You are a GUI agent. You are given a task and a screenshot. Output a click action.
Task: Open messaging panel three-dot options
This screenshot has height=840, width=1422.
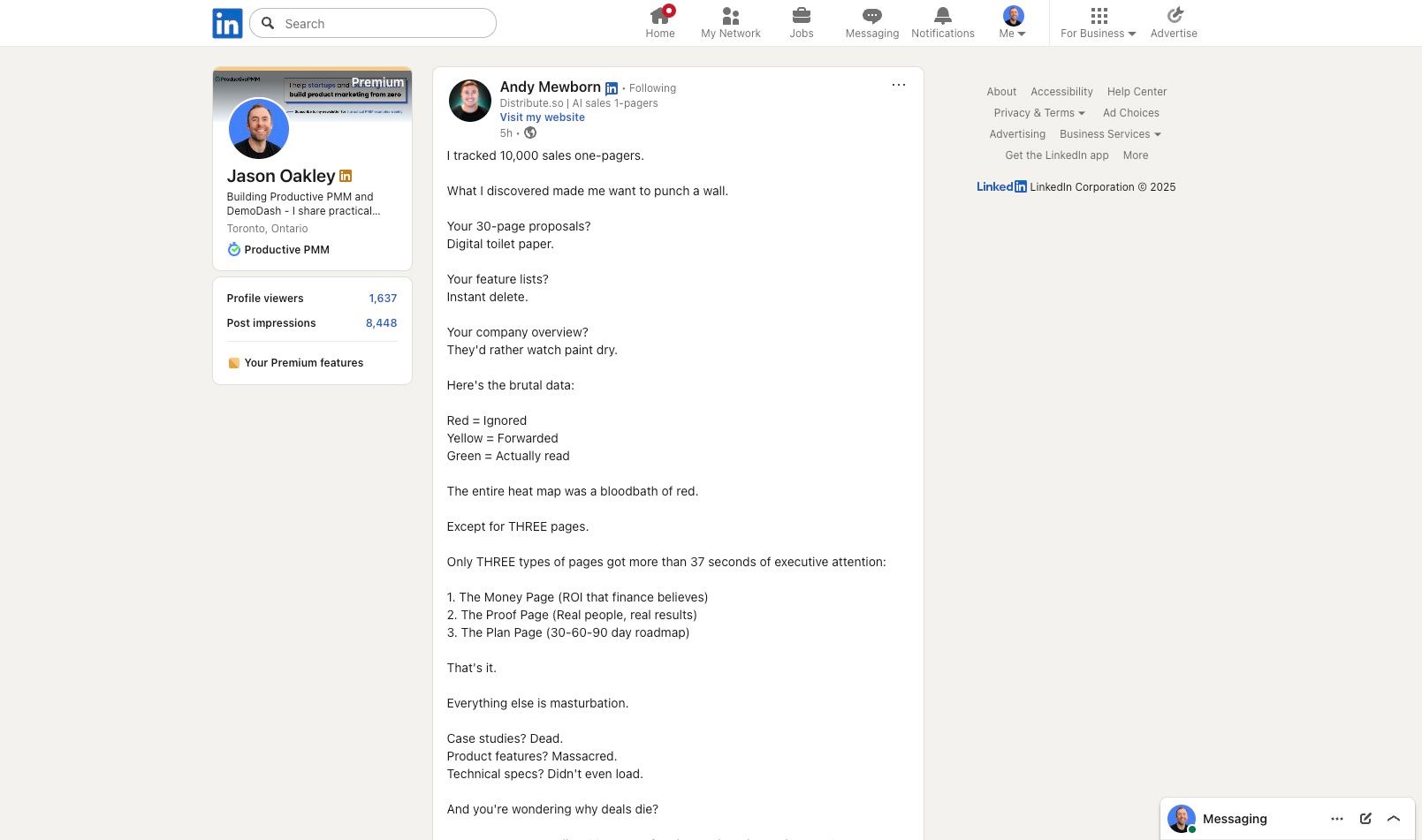[x=1337, y=819]
